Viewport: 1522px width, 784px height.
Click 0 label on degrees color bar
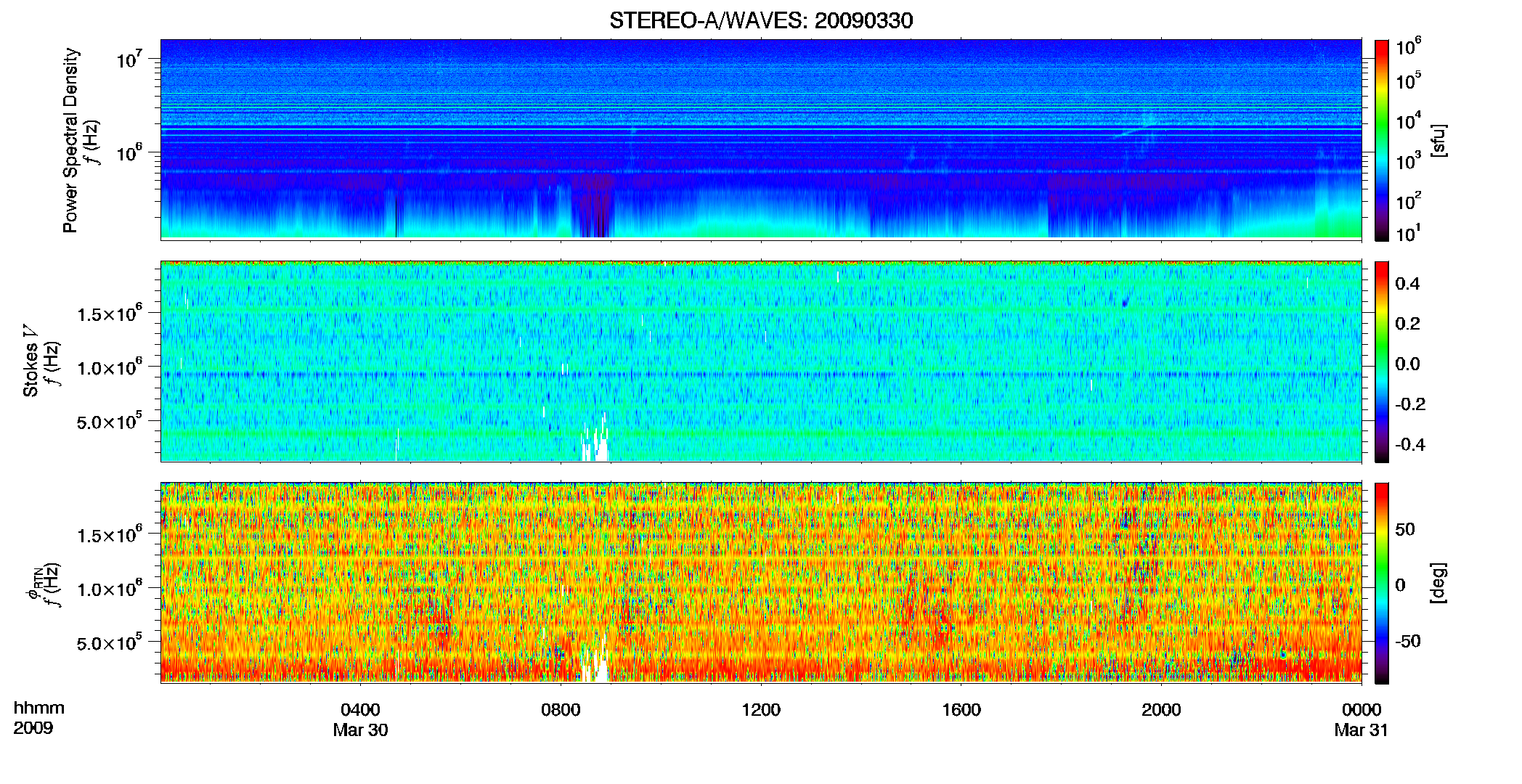(x=1401, y=584)
